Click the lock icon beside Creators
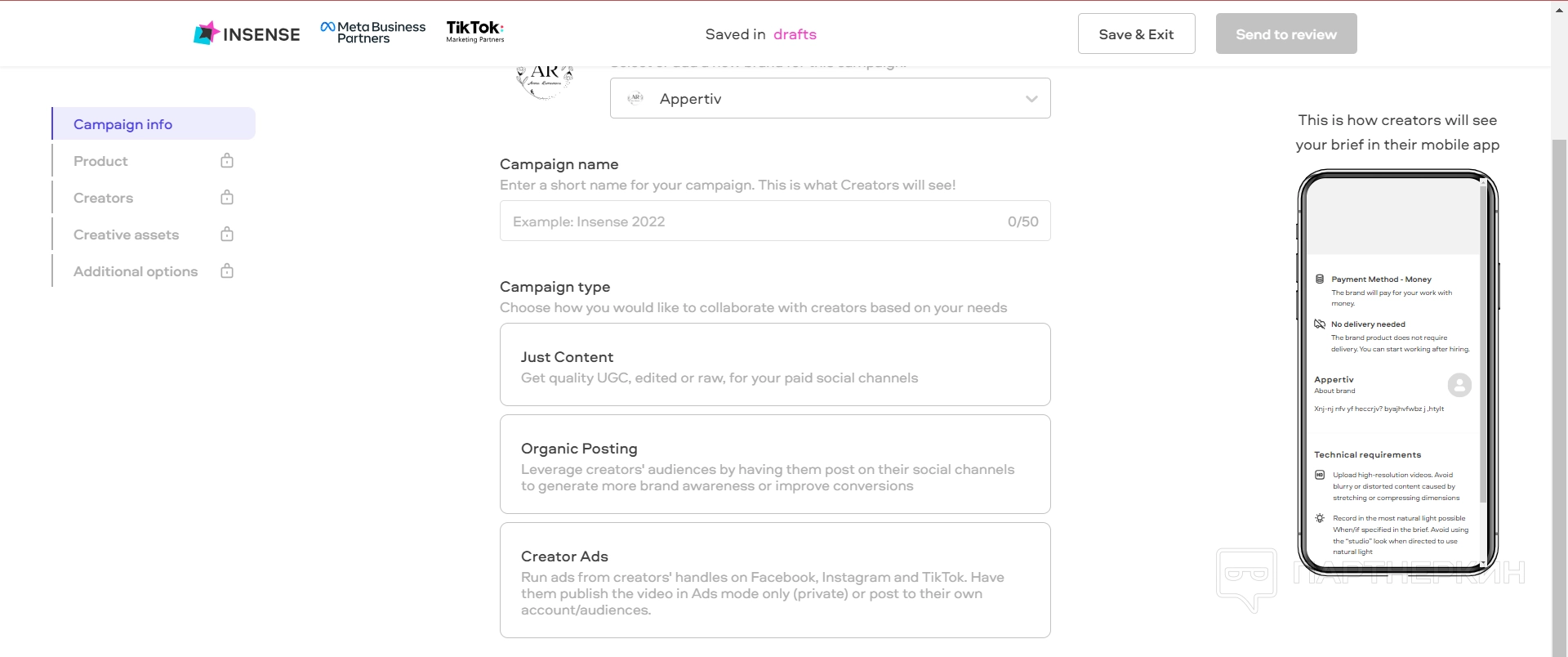Image resolution: width=1568 pixels, height=657 pixels. click(x=227, y=198)
